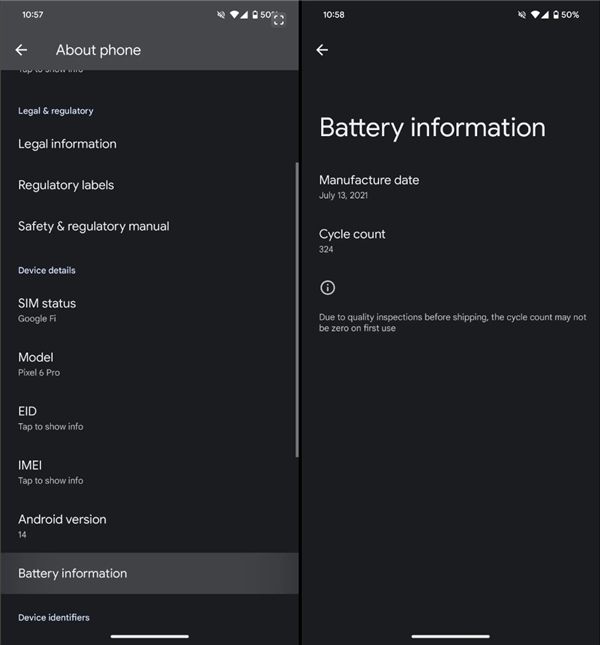The height and width of the screenshot is (645, 600).
Task: Tap the 50% battery percentage on the right screen
Action: 570,15
